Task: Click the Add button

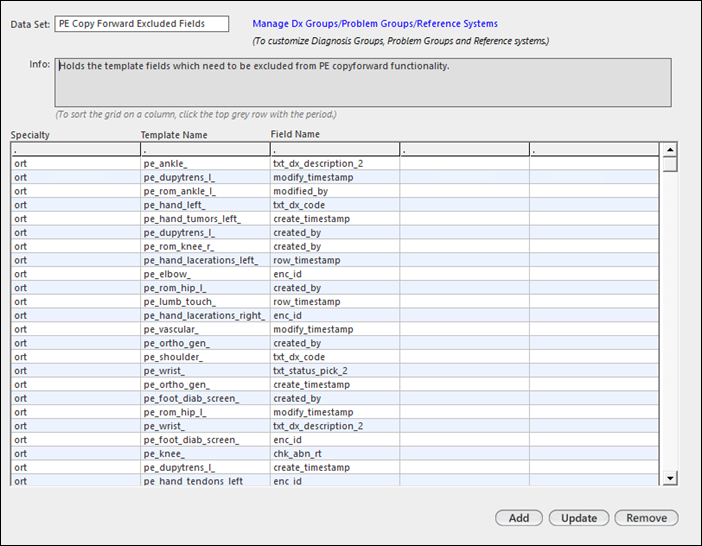Action: [518, 518]
